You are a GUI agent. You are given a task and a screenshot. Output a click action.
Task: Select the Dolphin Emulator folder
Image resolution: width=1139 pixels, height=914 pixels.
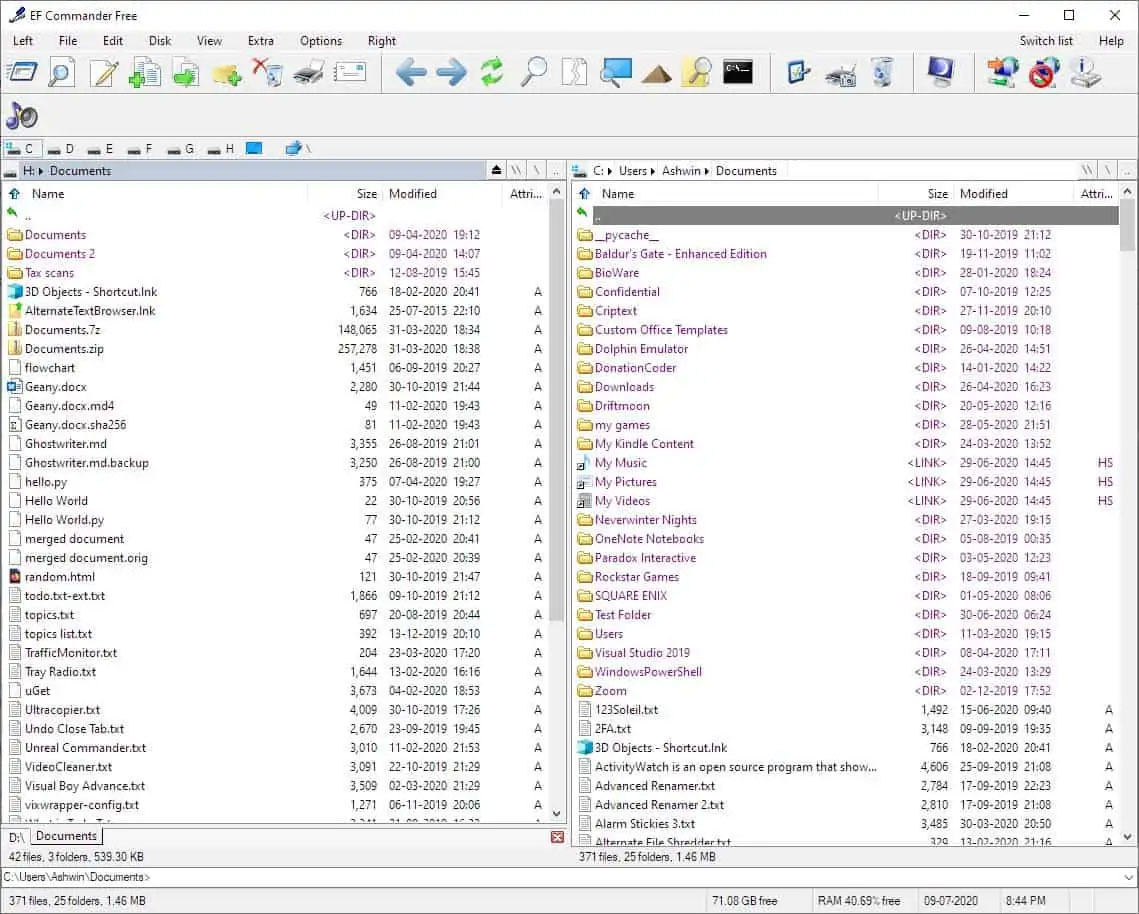(641, 349)
